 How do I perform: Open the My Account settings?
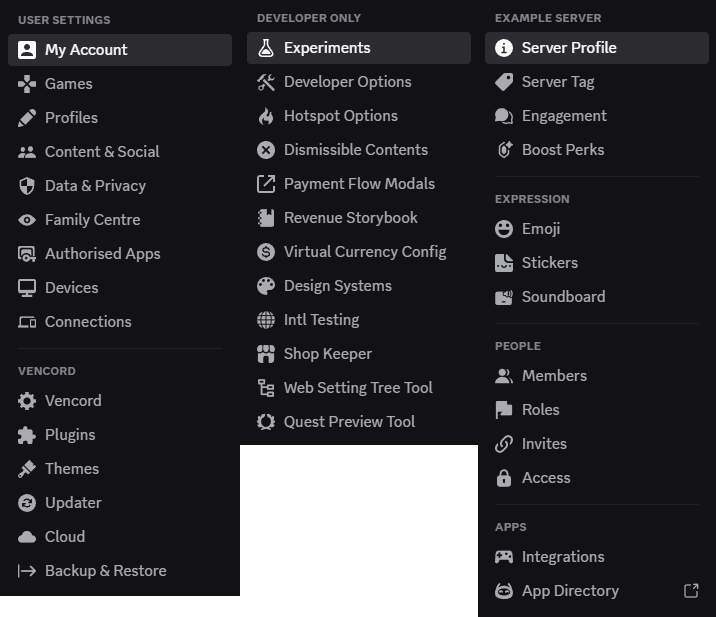[x=120, y=50]
